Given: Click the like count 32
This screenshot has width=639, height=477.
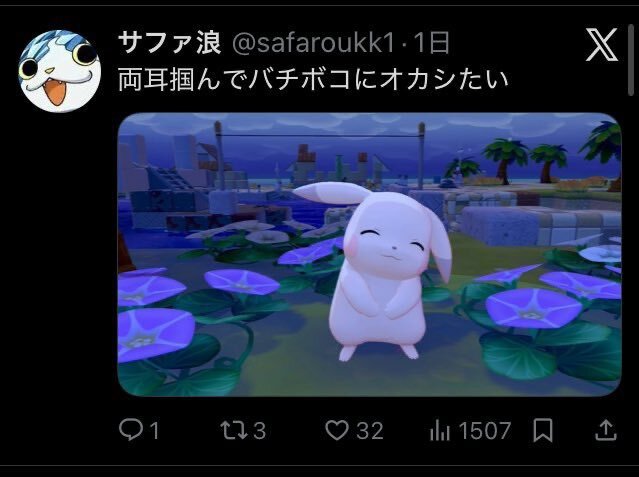Looking at the screenshot, I should point(370,431).
